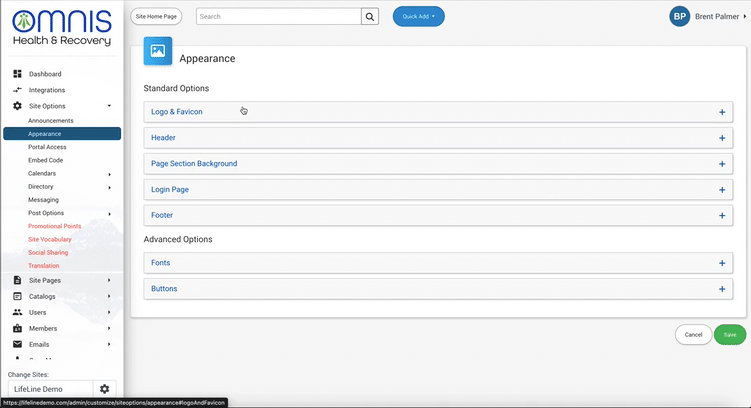Screen dimensions: 751x408
Task: Click the BP user avatar
Action: (680, 17)
